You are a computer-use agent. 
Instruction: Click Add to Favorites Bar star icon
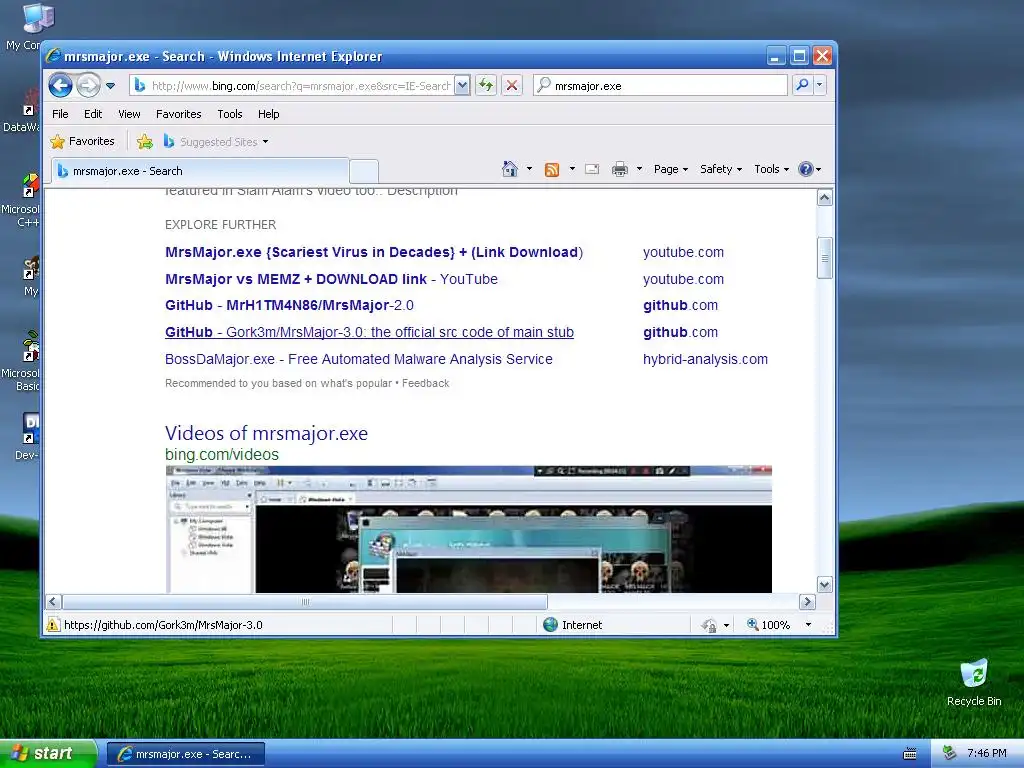pyautogui.click(x=145, y=142)
